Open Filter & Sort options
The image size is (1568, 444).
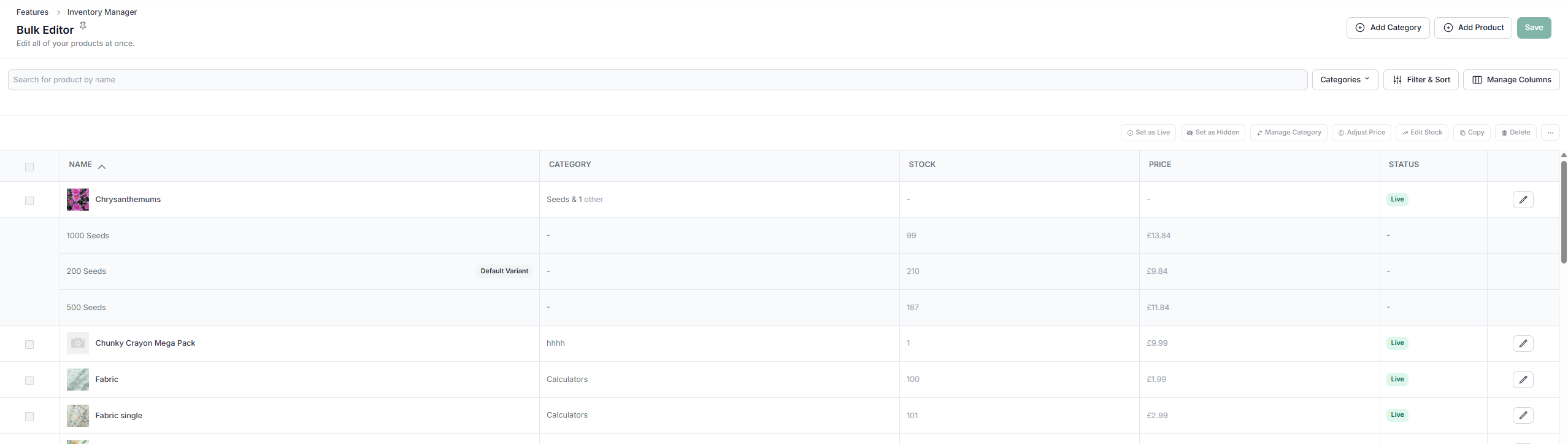click(1421, 80)
